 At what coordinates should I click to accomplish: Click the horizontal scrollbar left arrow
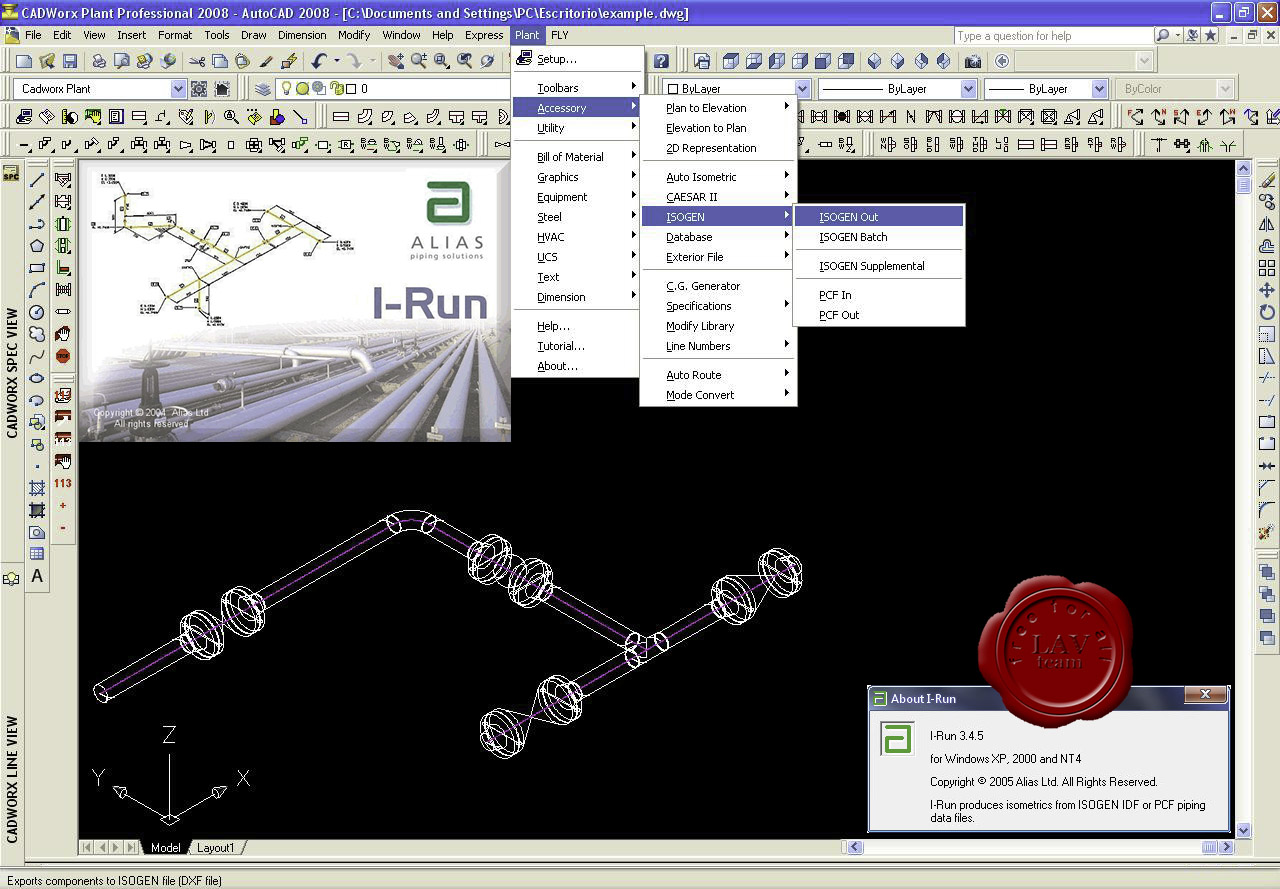855,847
